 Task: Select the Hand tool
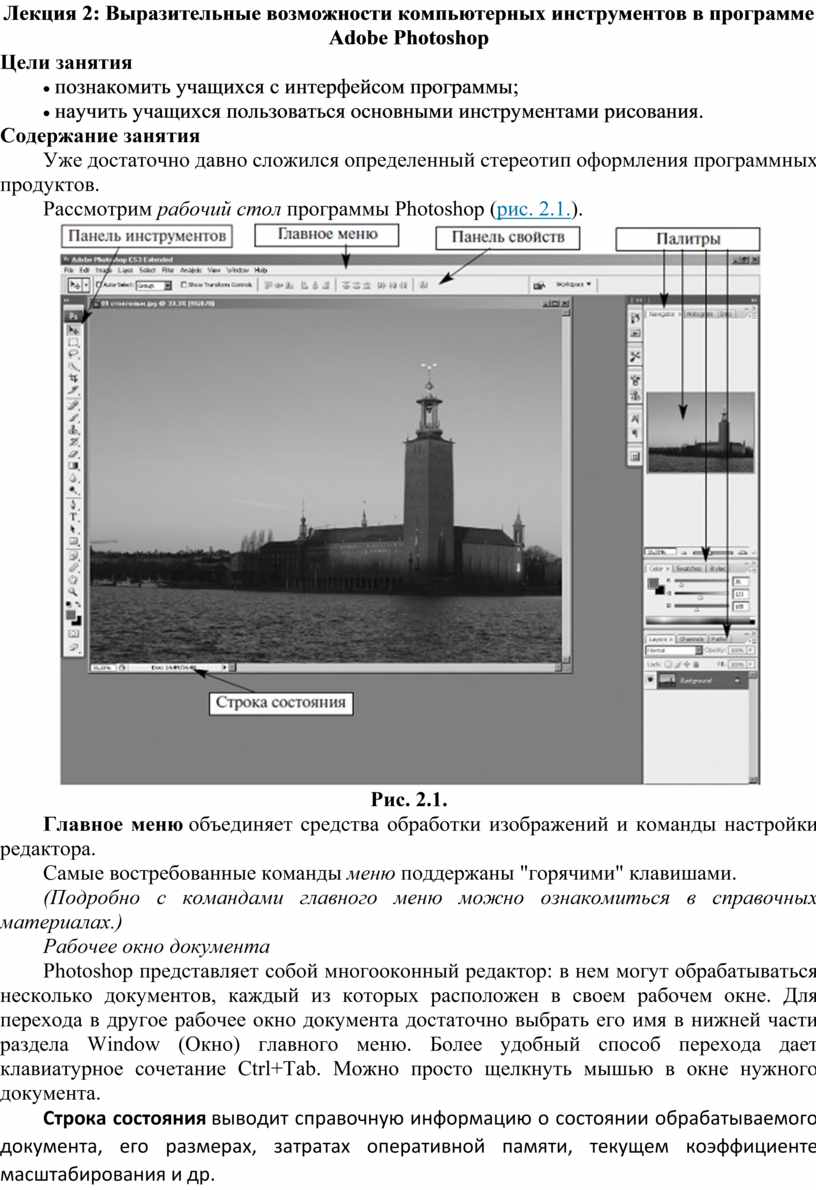coord(74,579)
